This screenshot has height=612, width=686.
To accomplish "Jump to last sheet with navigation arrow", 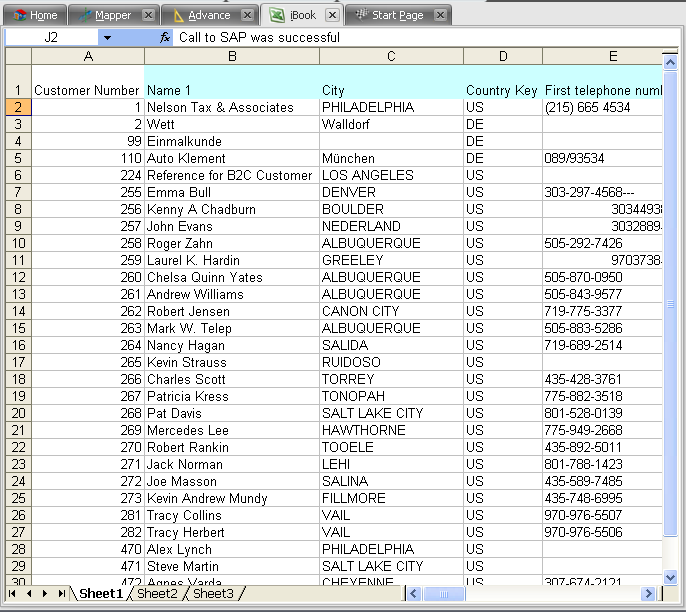I will tap(61, 594).
